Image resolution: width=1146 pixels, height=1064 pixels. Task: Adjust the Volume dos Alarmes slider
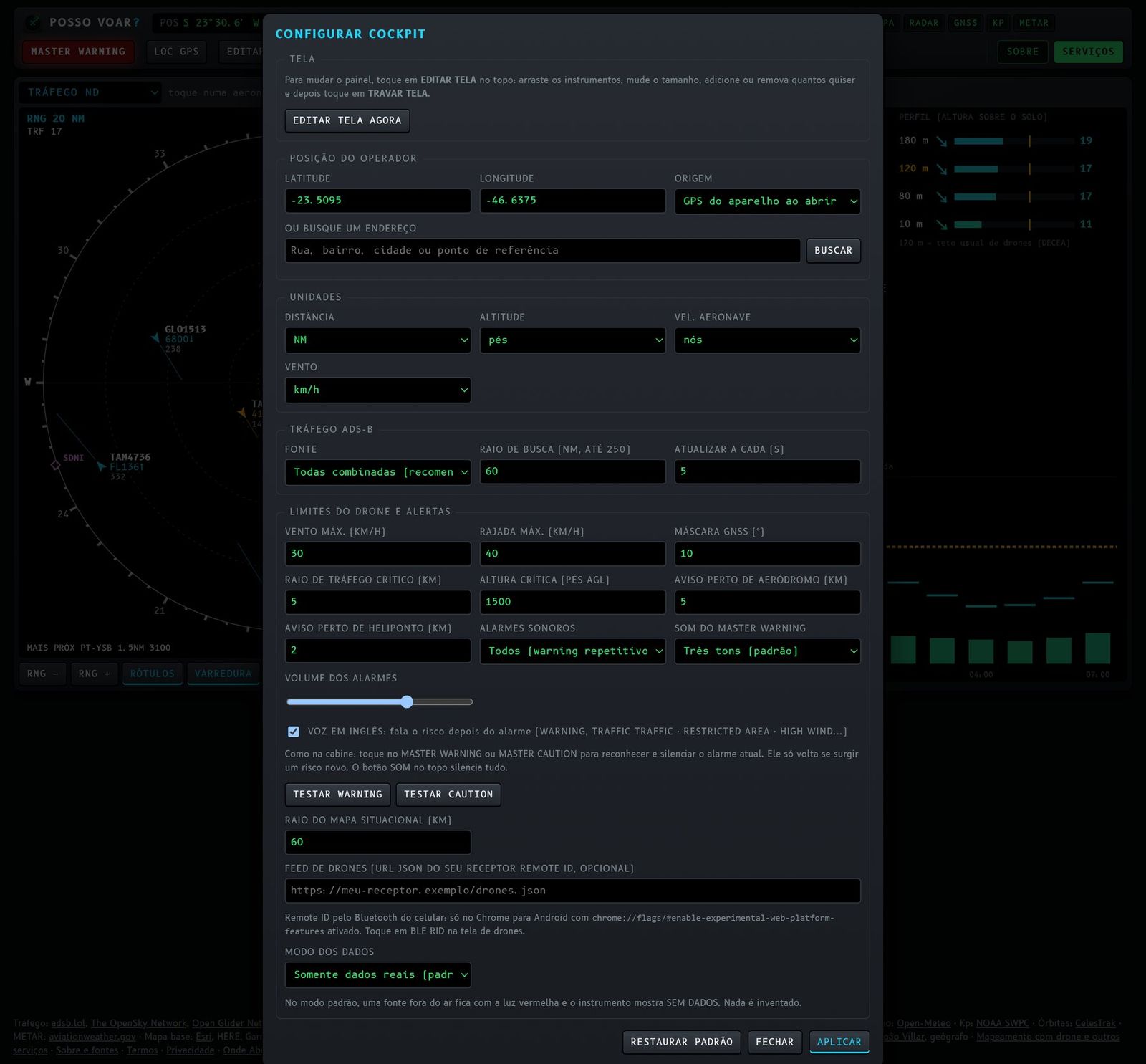tap(380, 702)
